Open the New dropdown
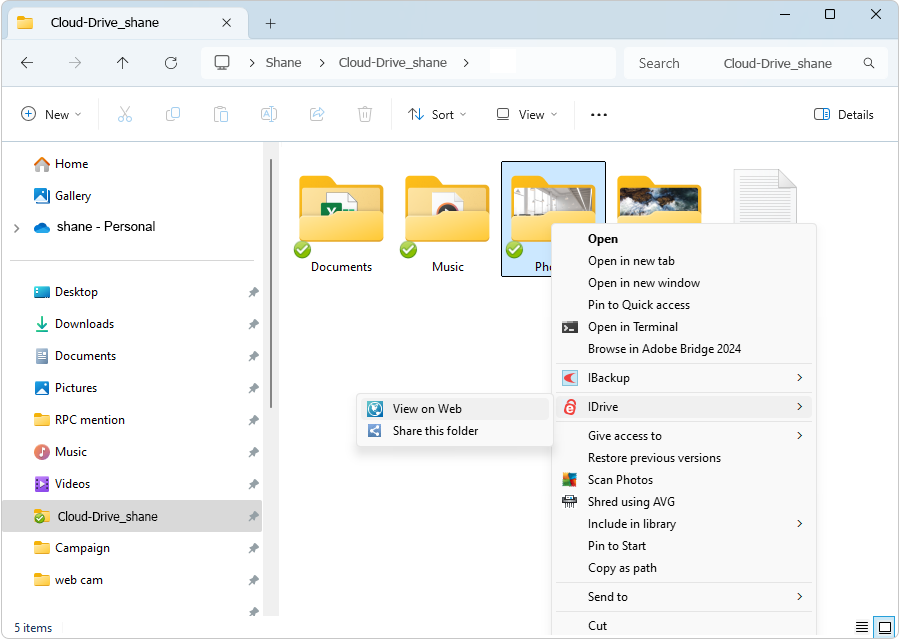 point(51,114)
